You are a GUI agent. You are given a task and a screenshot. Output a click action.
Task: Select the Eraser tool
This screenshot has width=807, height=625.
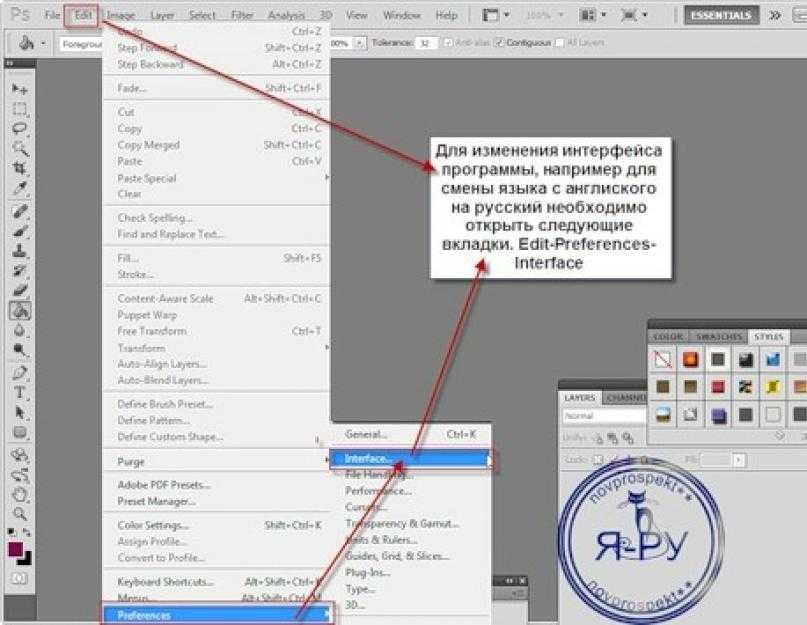pos(20,291)
